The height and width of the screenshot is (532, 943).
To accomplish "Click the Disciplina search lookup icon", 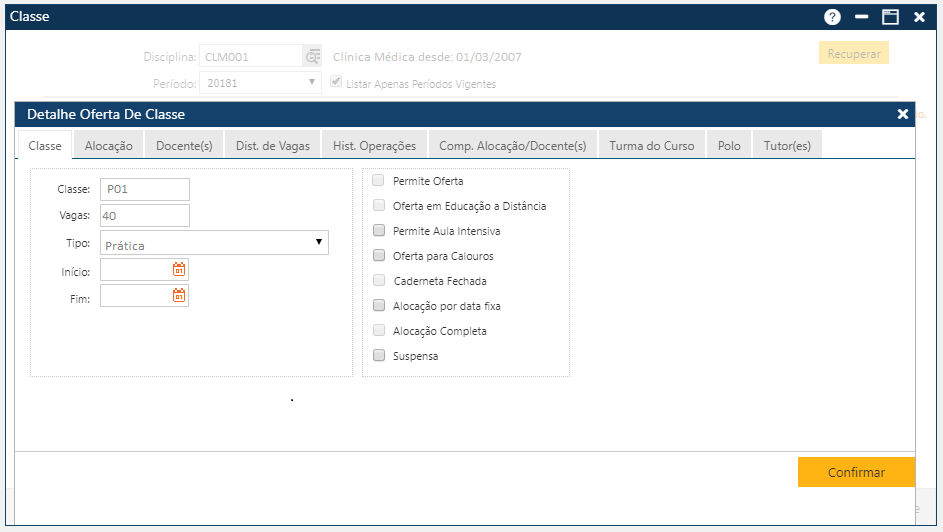I will point(313,57).
